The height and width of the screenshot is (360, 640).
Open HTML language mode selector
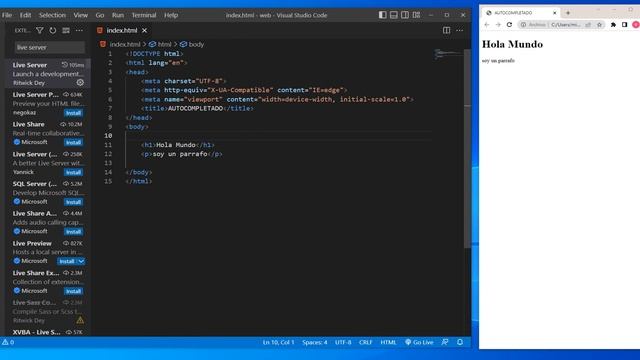pos(388,342)
